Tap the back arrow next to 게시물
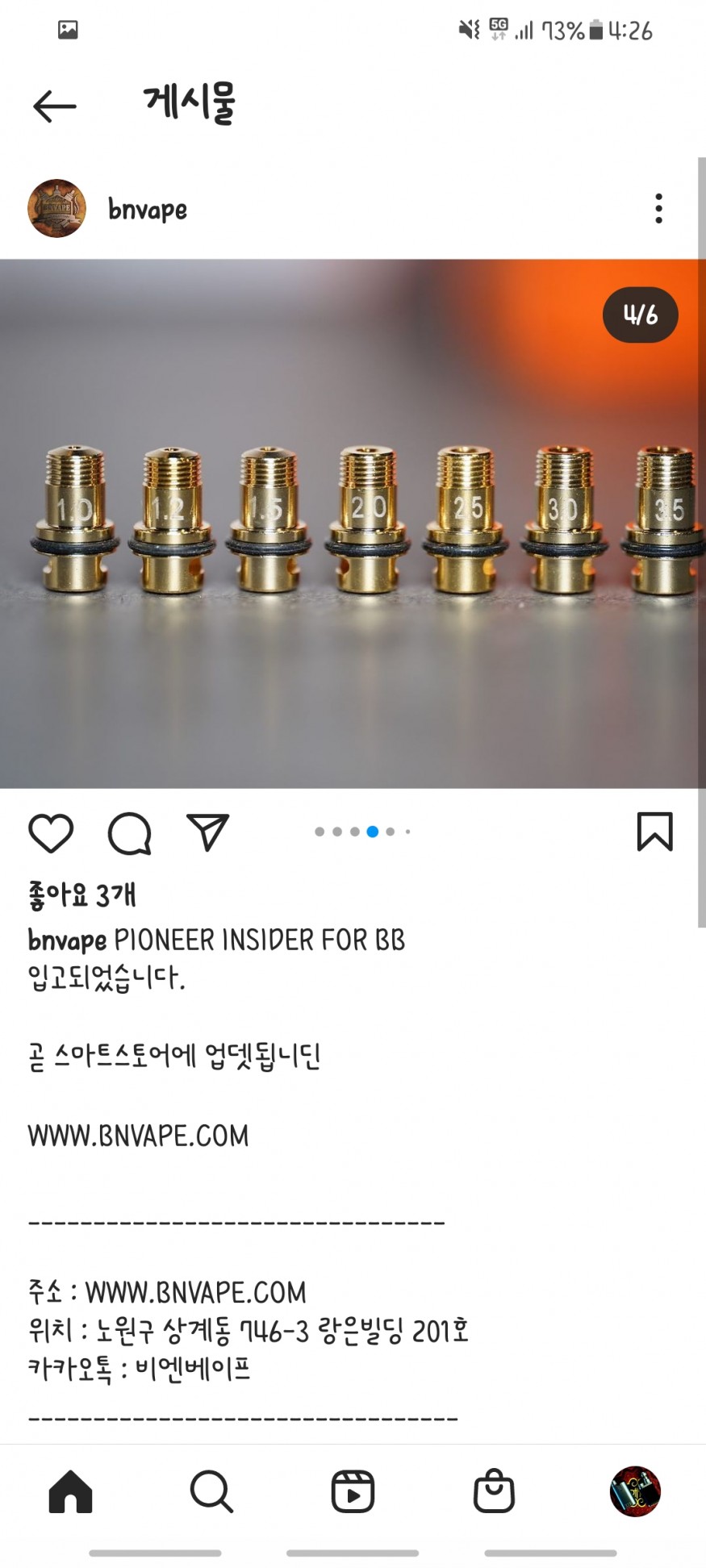706x1568 pixels. click(x=55, y=106)
